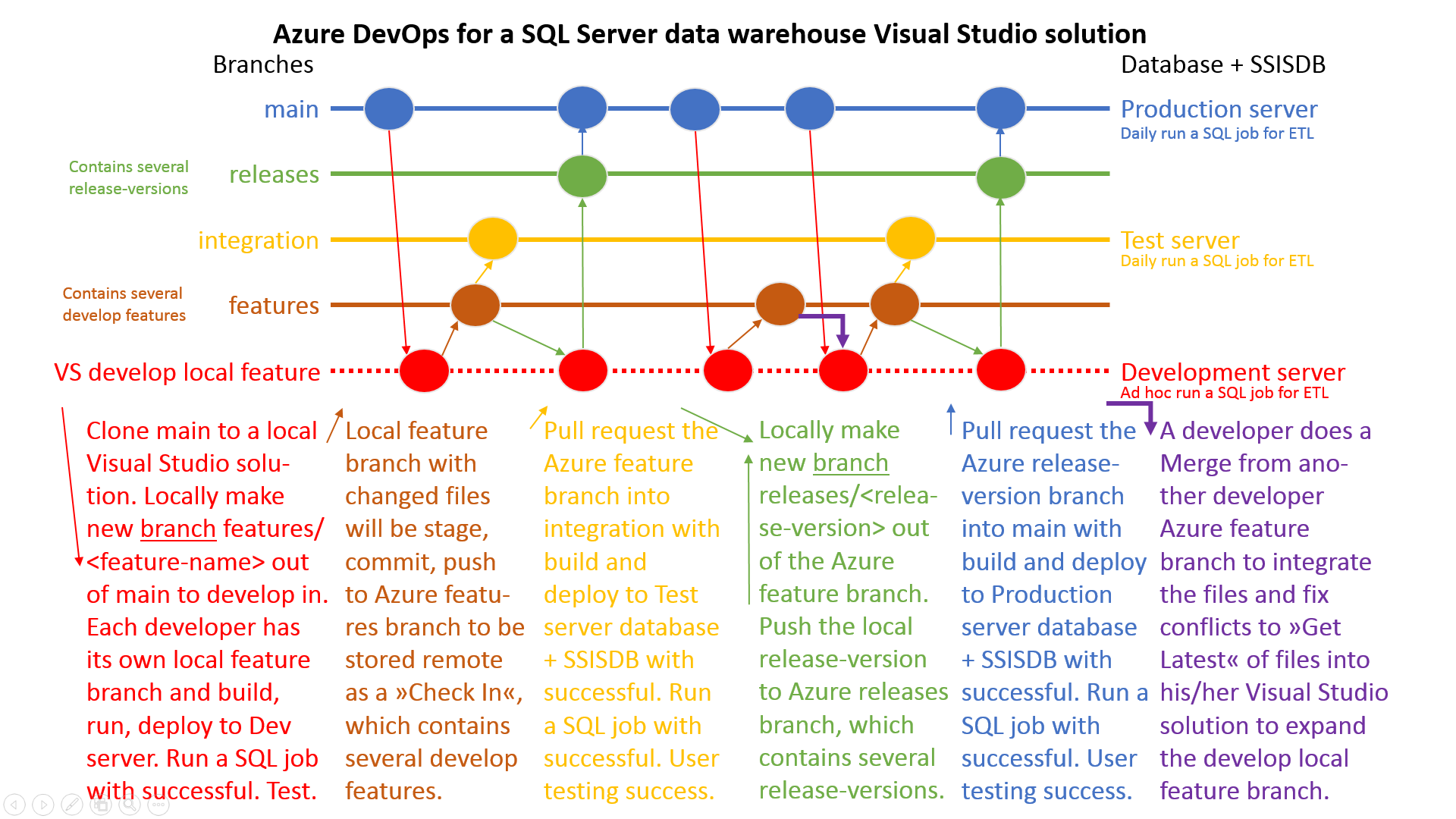Open the see-all-slides grid view icon
This screenshot has height=819, width=1456.
[x=101, y=805]
